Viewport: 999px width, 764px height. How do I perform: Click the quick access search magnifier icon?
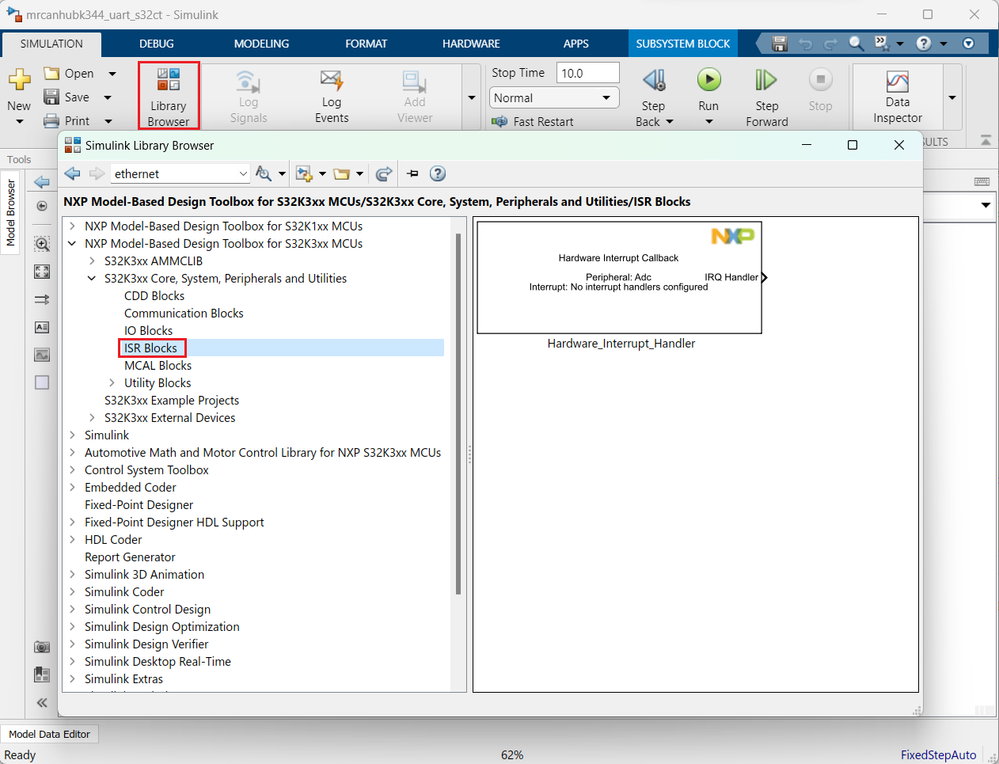(856, 43)
